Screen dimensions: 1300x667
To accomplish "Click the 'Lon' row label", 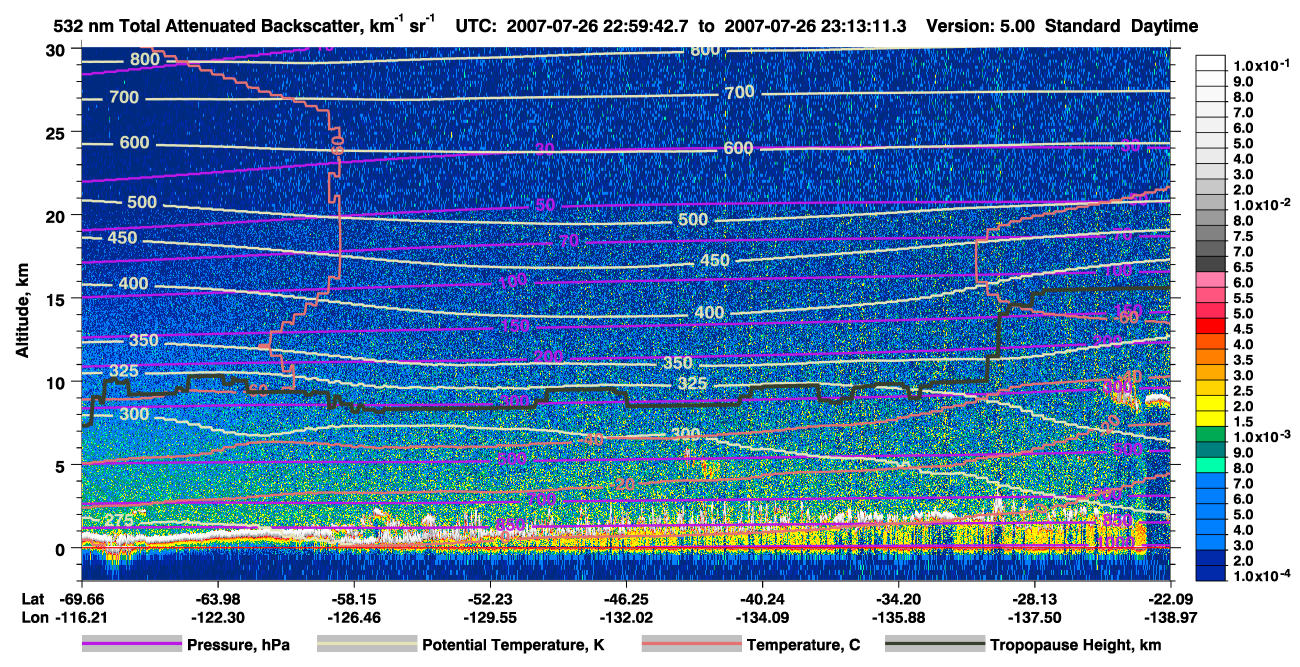I will point(33,618).
